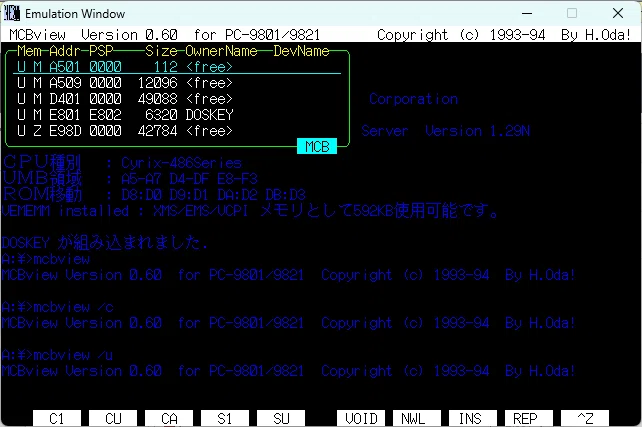Click the S1 function key label
This screenshot has height=427, width=642.
[225, 418]
